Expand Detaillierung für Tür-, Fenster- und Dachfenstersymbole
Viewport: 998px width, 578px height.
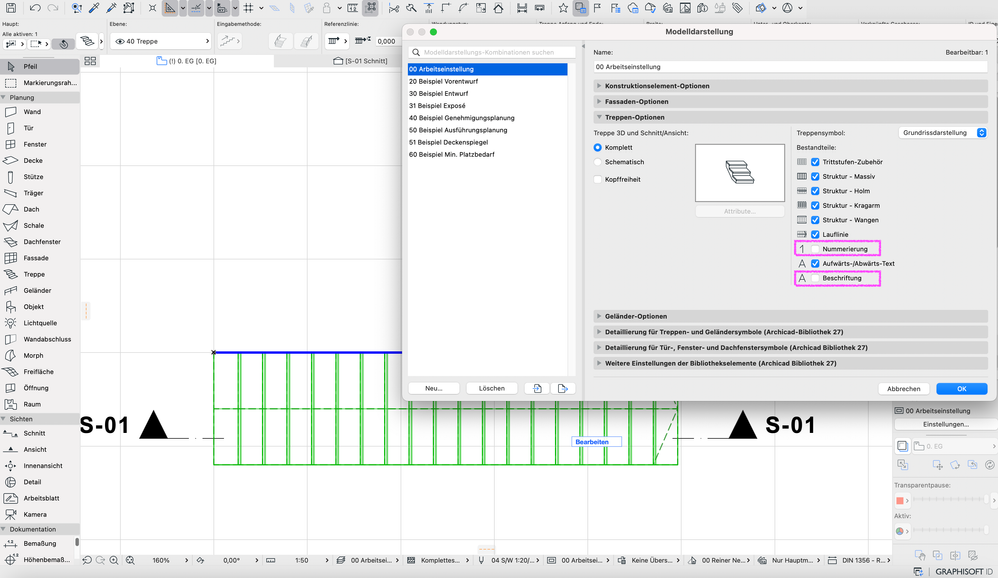pyautogui.click(x=791, y=348)
